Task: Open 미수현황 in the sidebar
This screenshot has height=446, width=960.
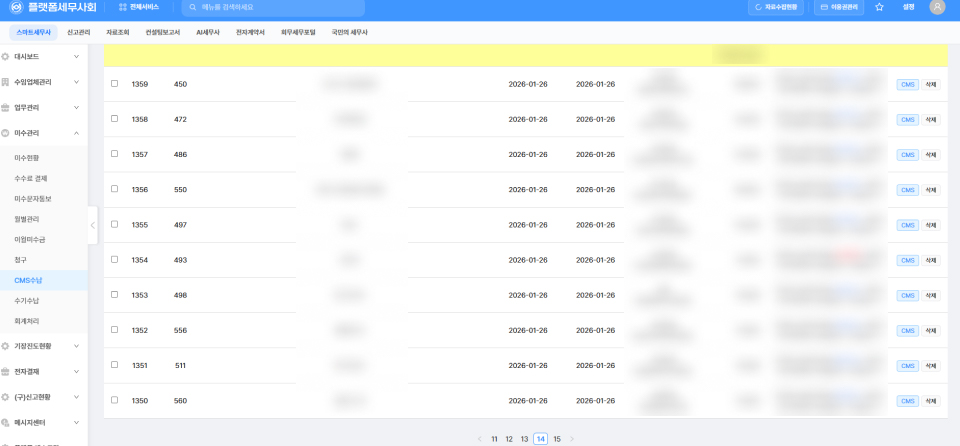Action: pyautogui.click(x=27, y=158)
